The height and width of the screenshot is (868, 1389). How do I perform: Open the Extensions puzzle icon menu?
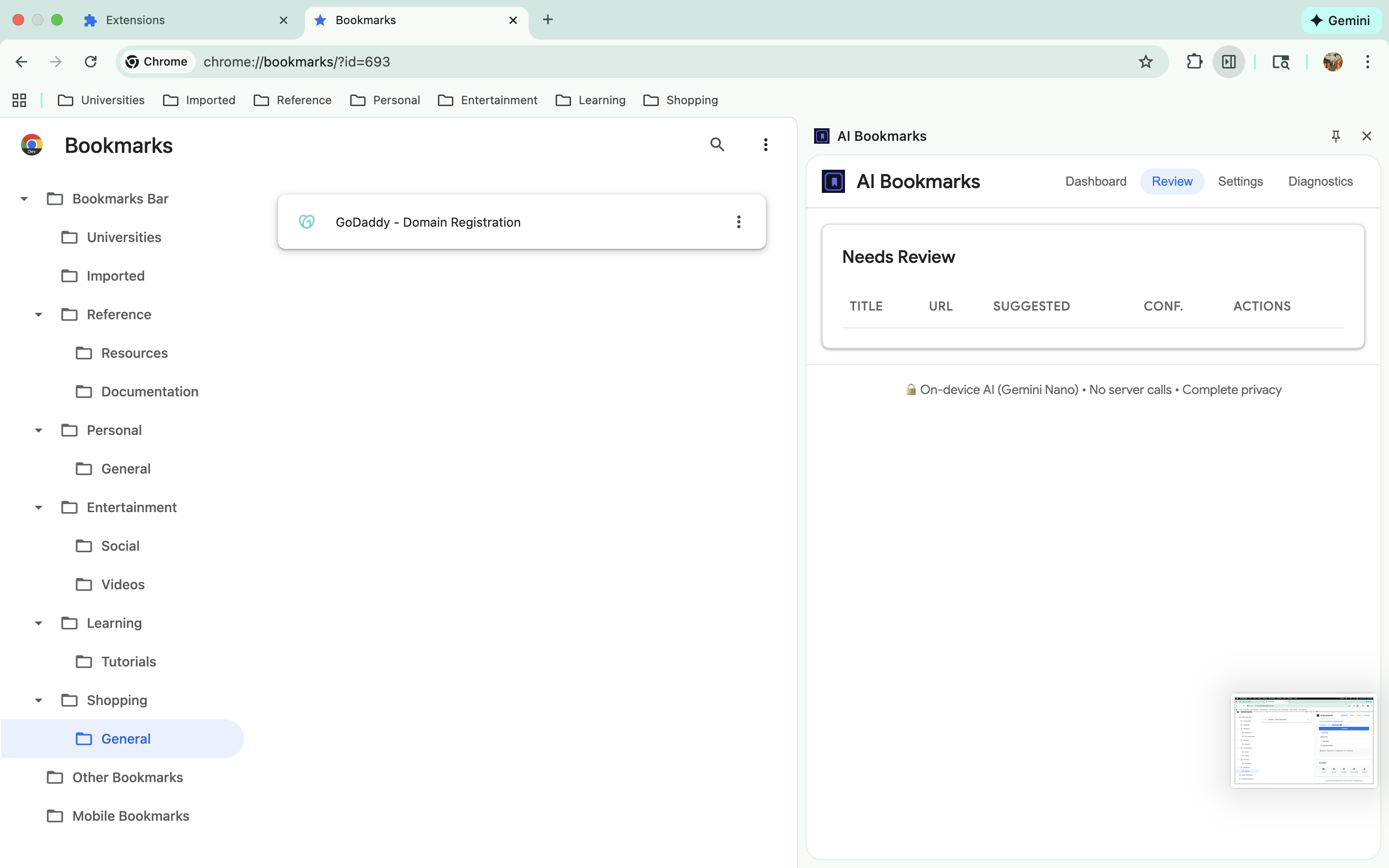pos(1194,61)
